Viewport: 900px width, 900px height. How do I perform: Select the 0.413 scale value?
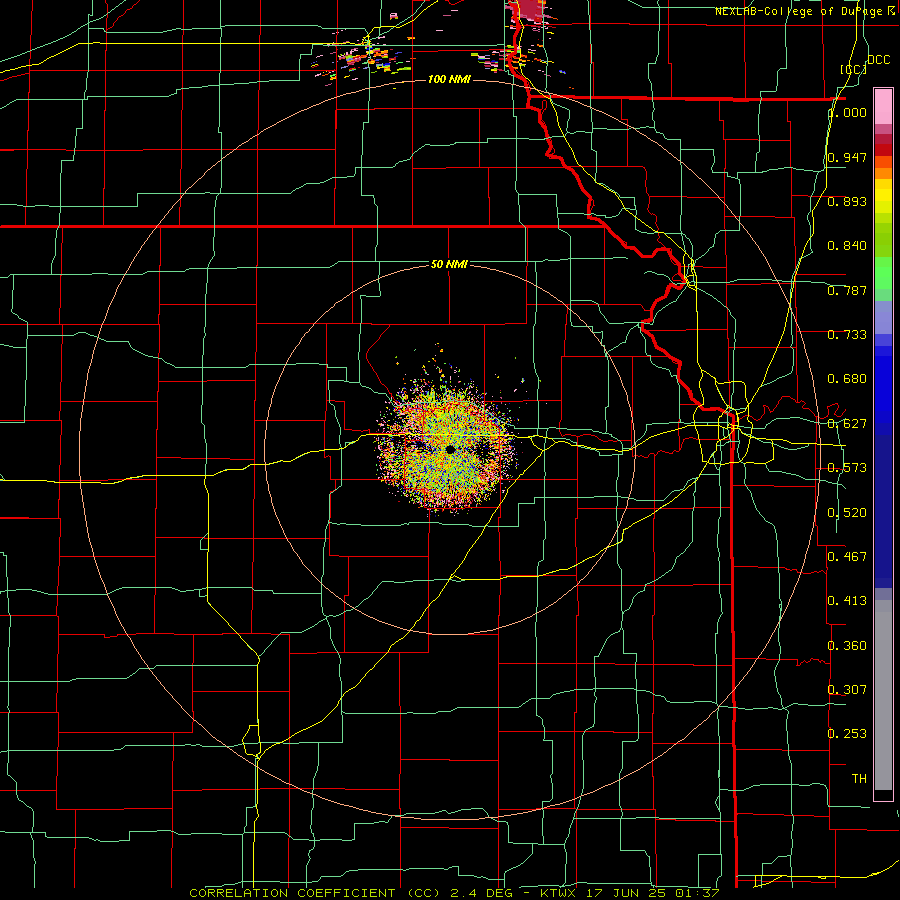(847, 601)
